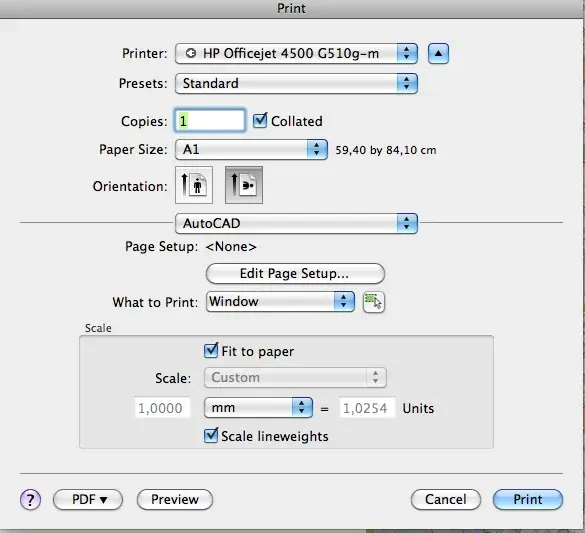The height and width of the screenshot is (533, 585).
Task: Open the mm units dropdown
Action: coord(258,407)
